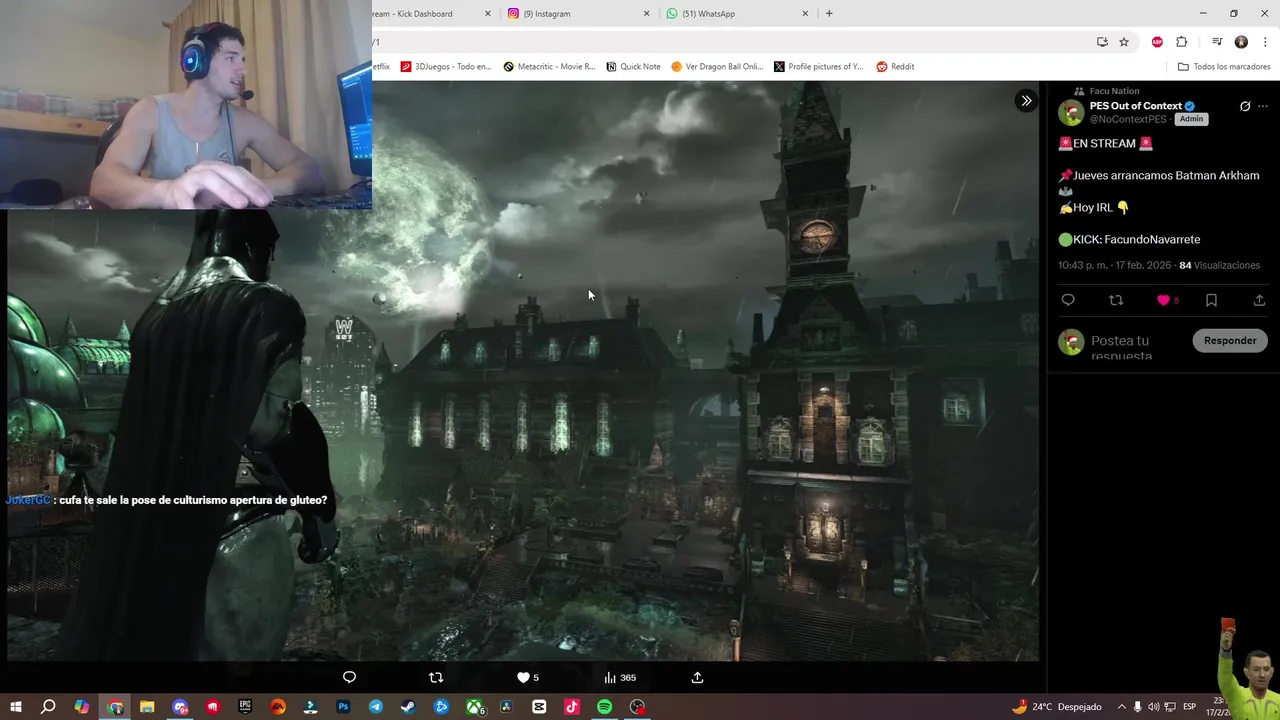Image resolution: width=1280 pixels, height=720 pixels.
Task: Click the microphone icon in the system tray
Action: click(1137, 707)
